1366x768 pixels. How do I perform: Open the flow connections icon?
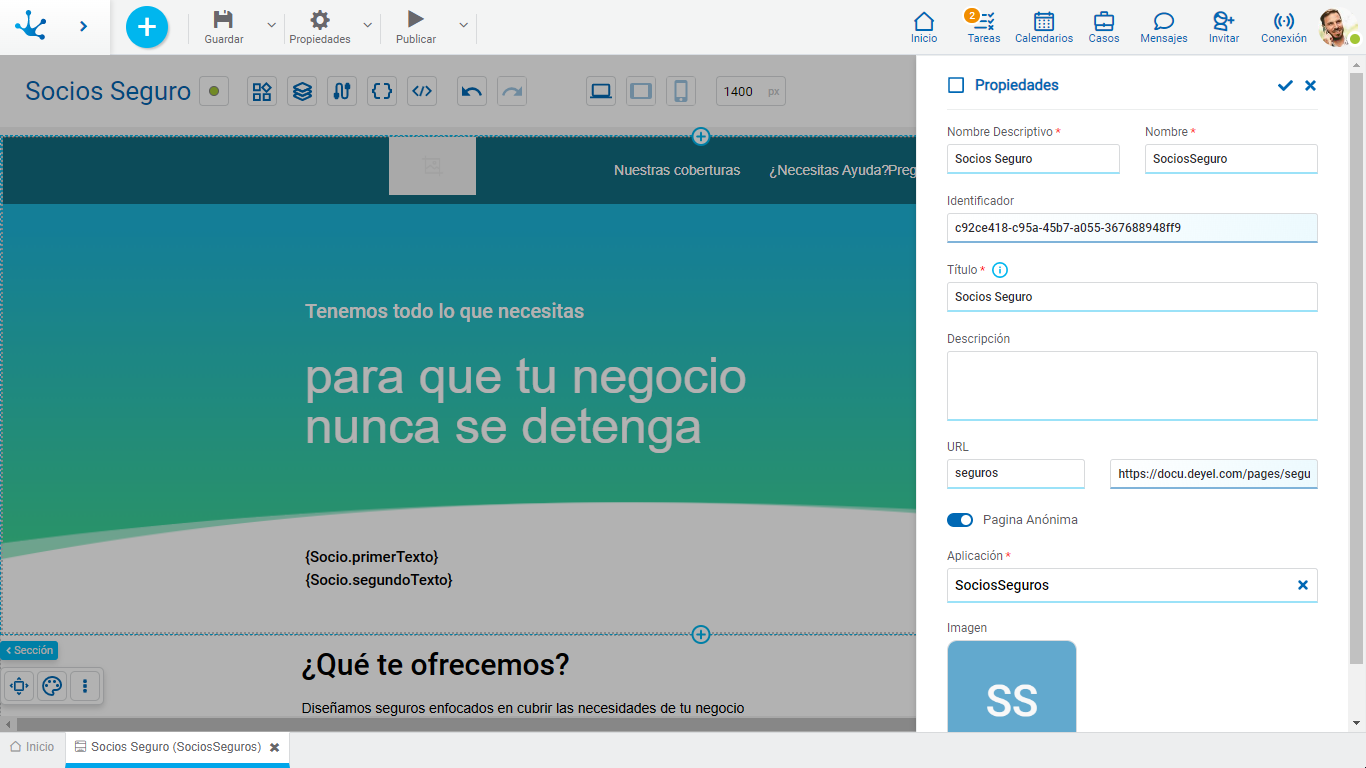tap(342, 91)
